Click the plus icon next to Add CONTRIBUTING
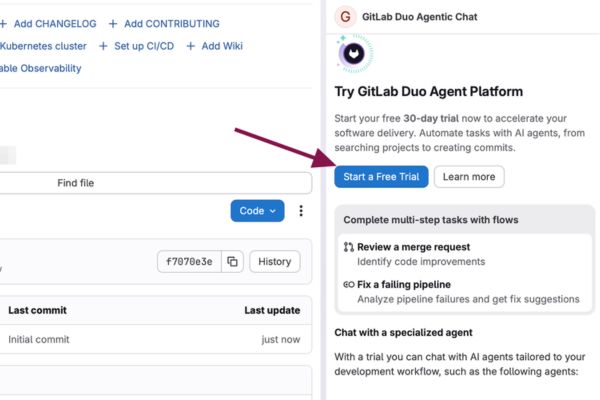The height and width of the screenshot is (400, 600). coord(113,24)
